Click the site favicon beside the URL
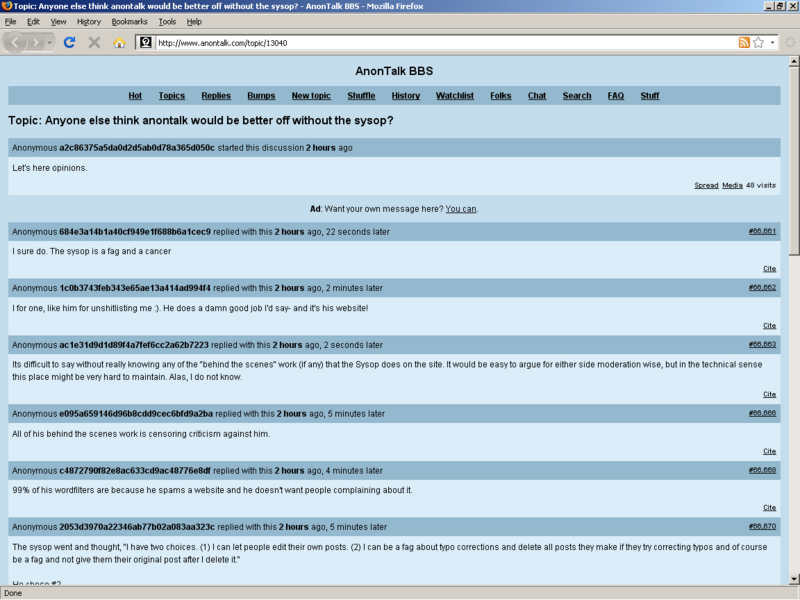This screenshot has height=600, width=800. click(145, 43)
